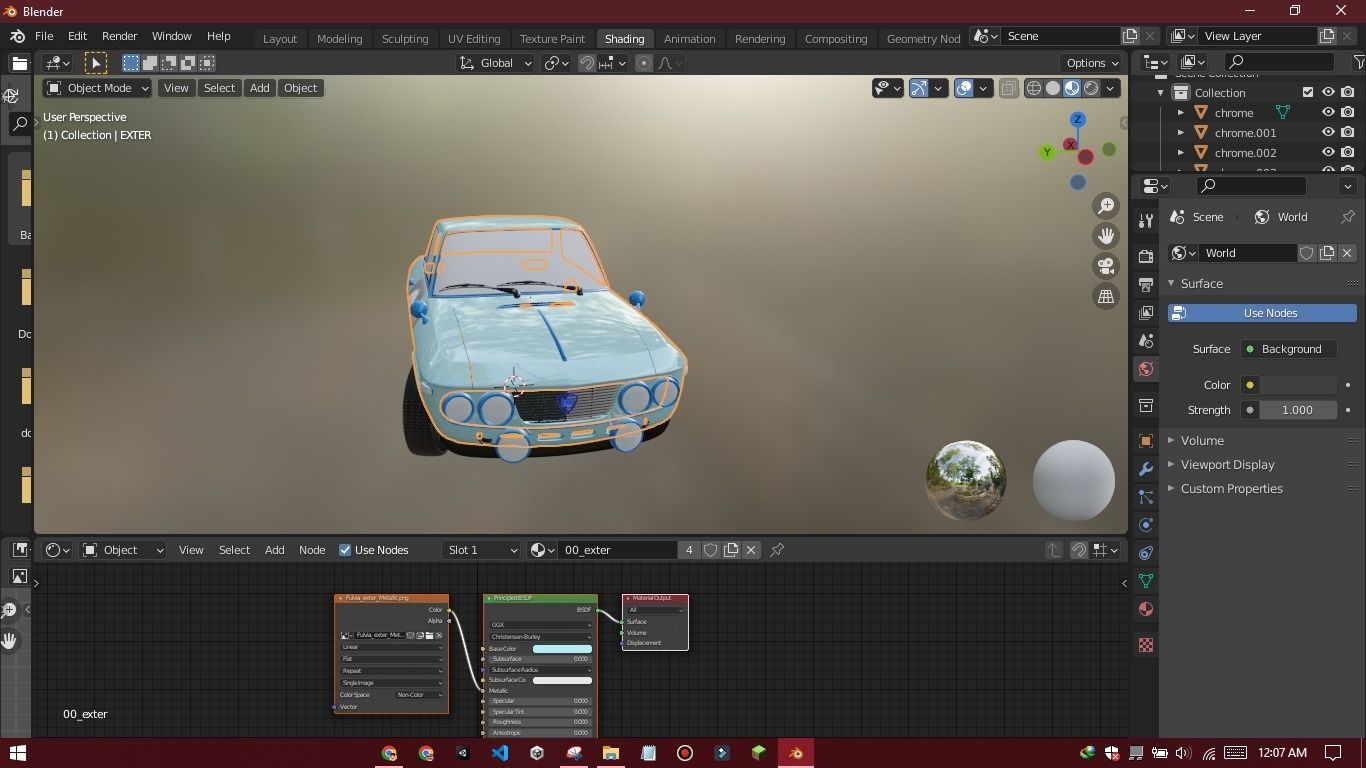Hide chrome object in viewport

1328,113
